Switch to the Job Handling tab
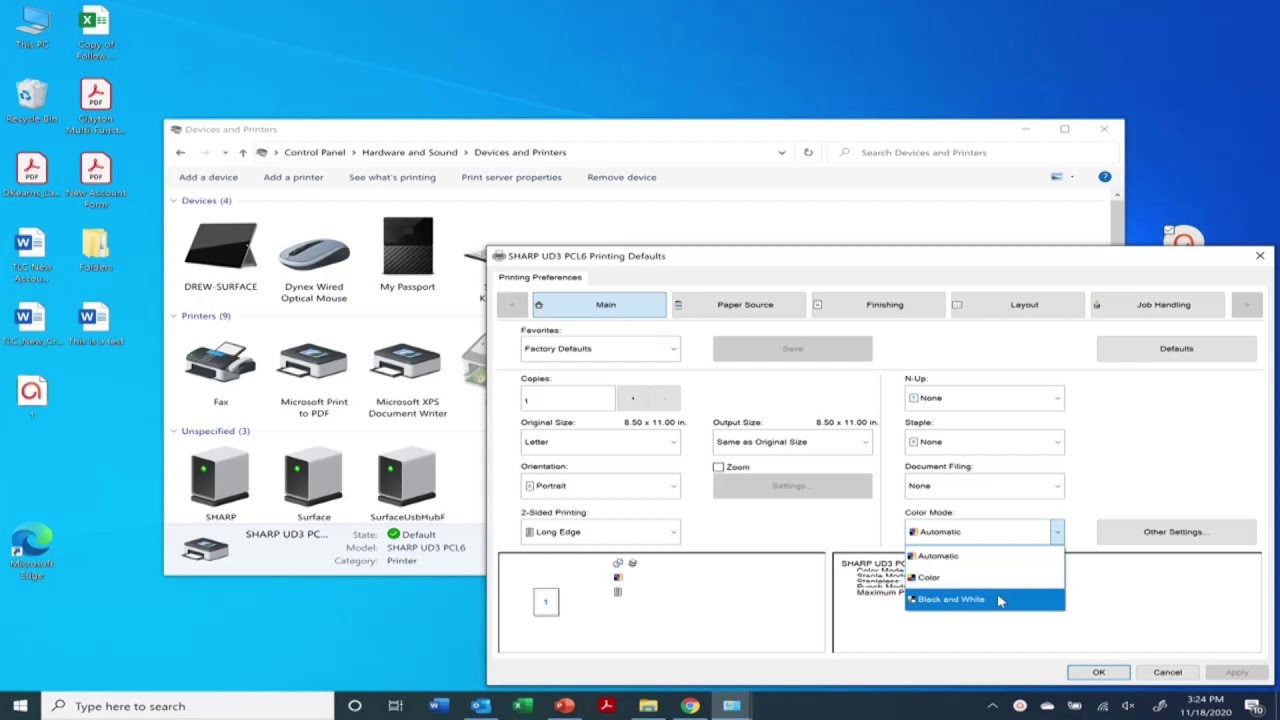 tap(1157, 305)
